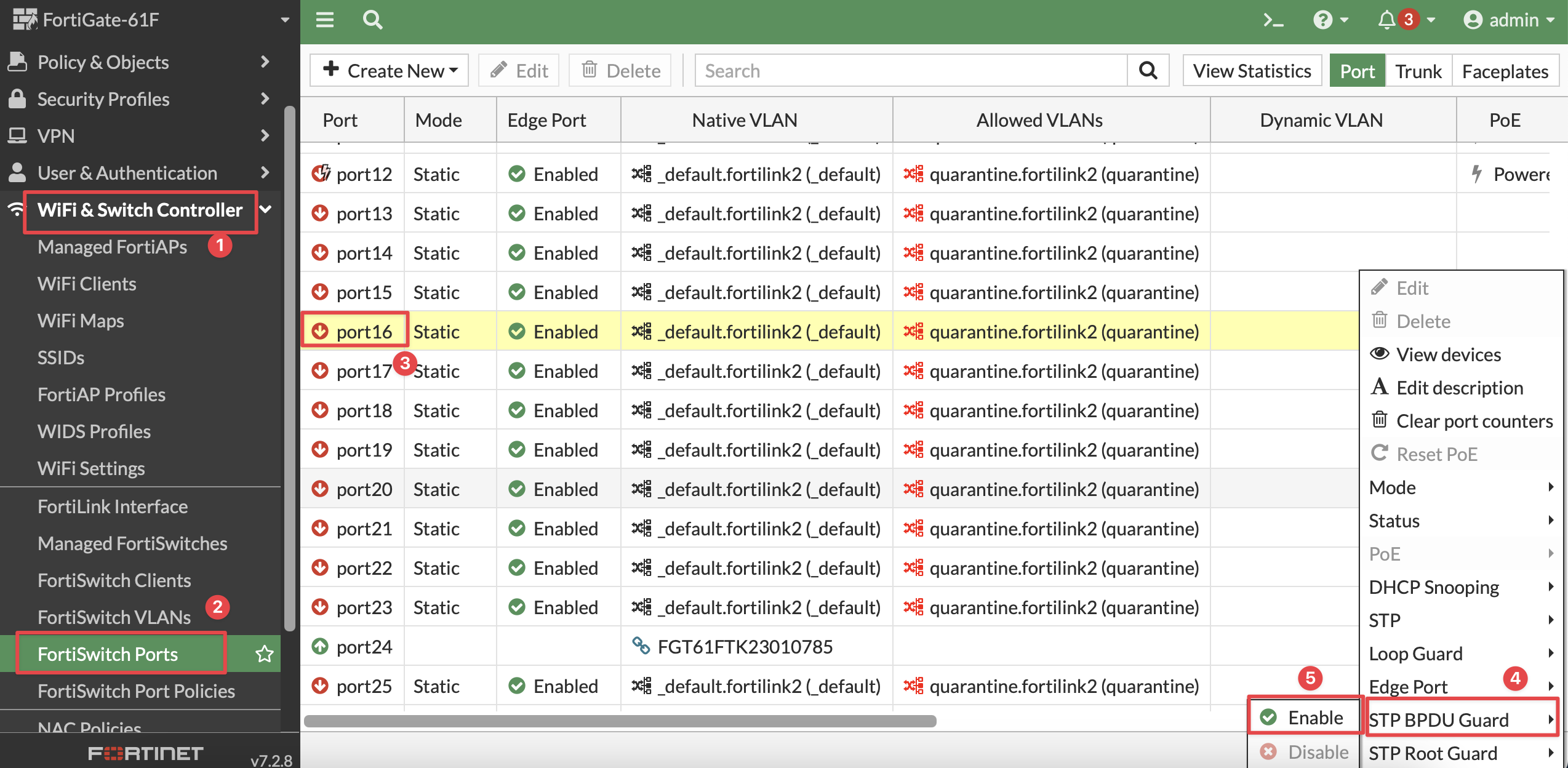Click the PoE powered lightning icon for port12
The image size is (1568, 768).
[1476, 174]
